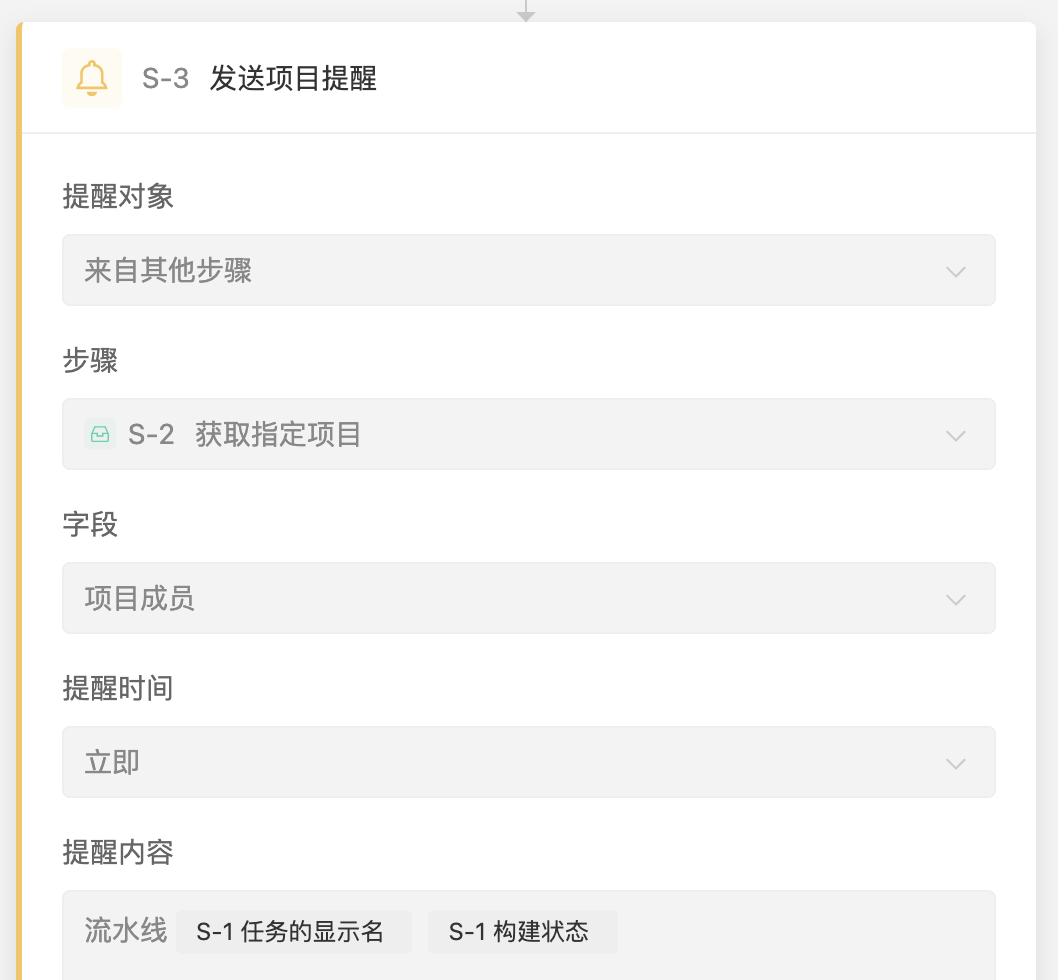Click the green inbox icon beside S-2
The image size is (1058, 980).
(100, 434)
